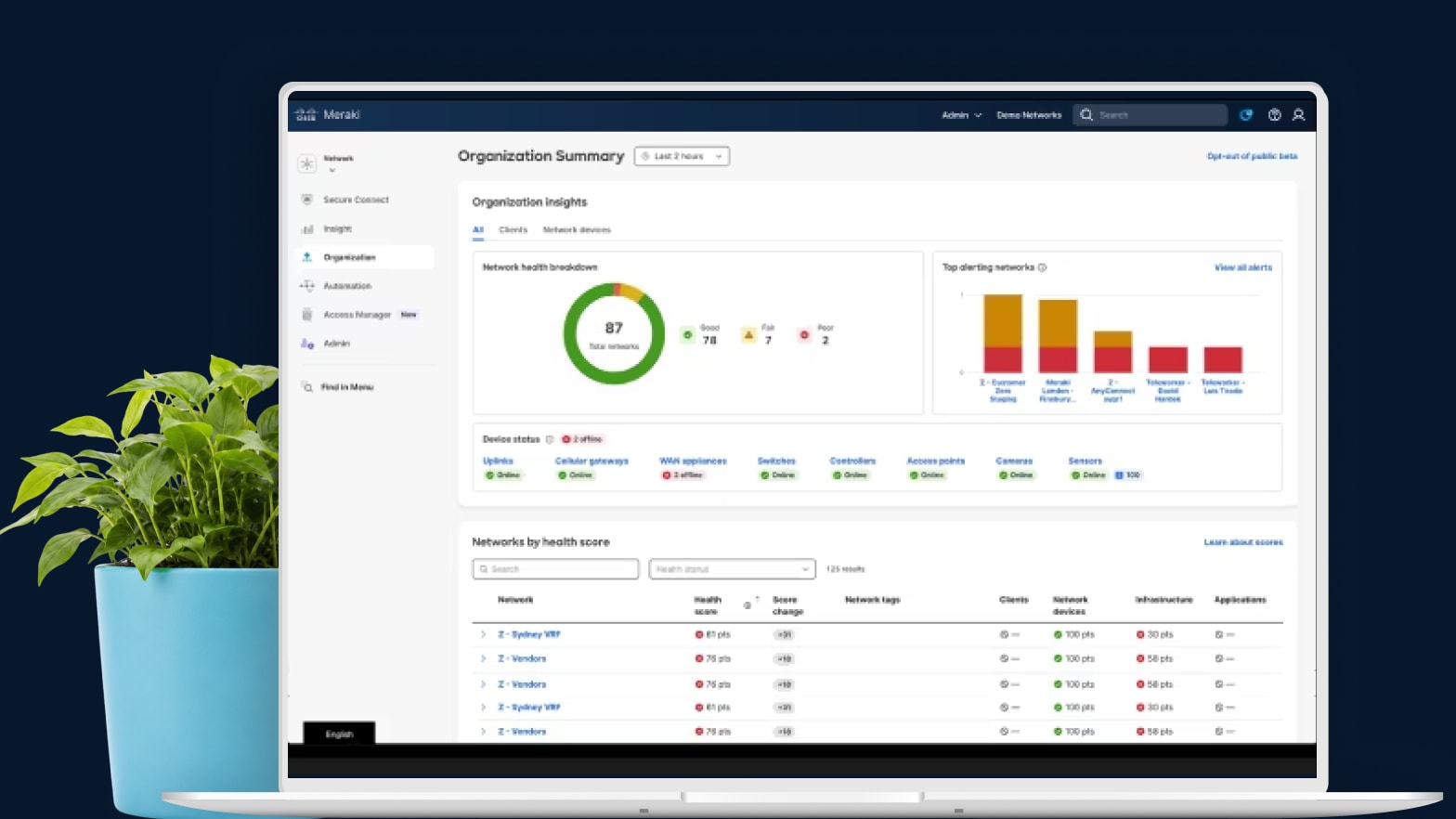
Task: Open the Sensors link
Action: 1085,461
